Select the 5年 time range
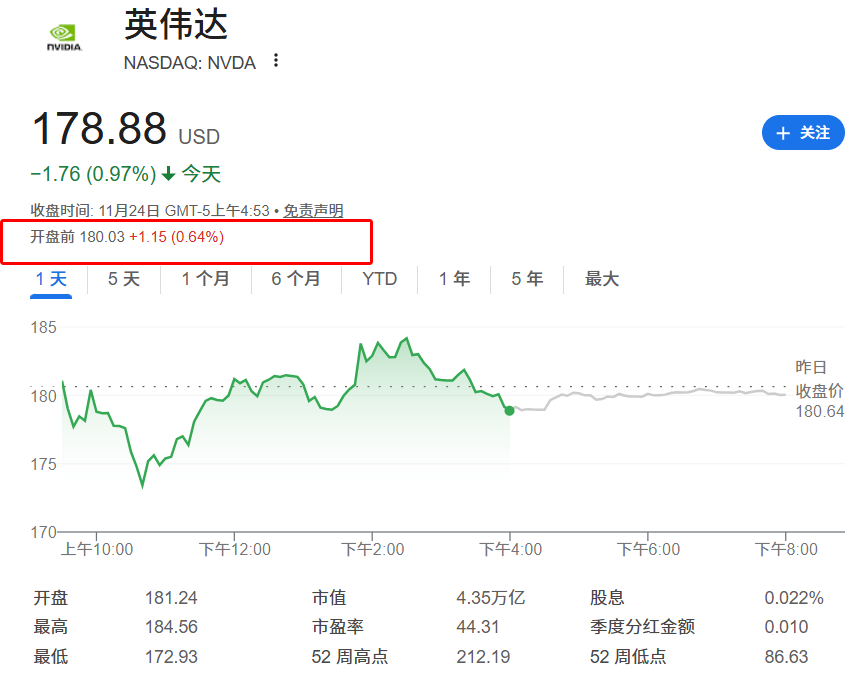Viewport: 854px width, 674px height. pos(526,280)
